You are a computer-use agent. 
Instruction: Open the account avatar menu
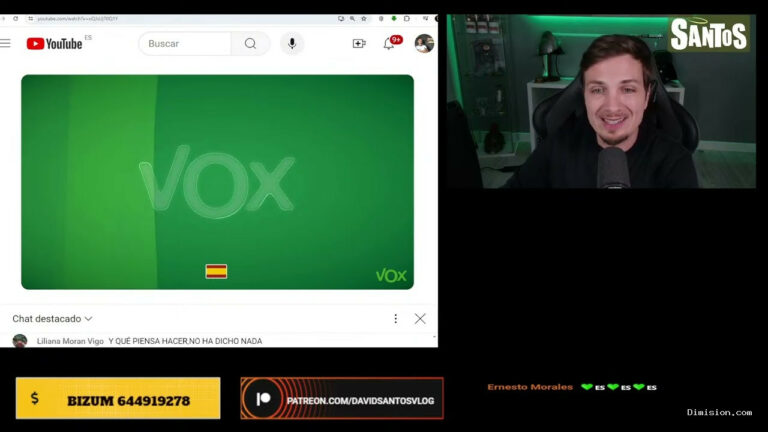tap(424, 44)
